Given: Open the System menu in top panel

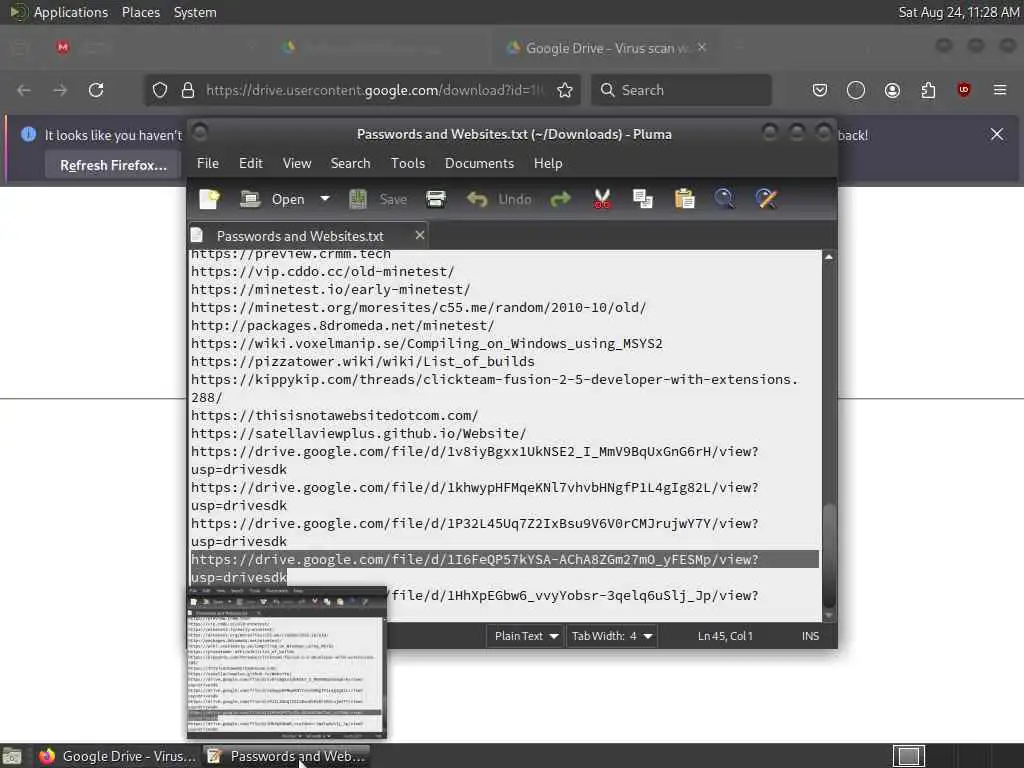Looking at the screenshot, I should click(195, 12).
